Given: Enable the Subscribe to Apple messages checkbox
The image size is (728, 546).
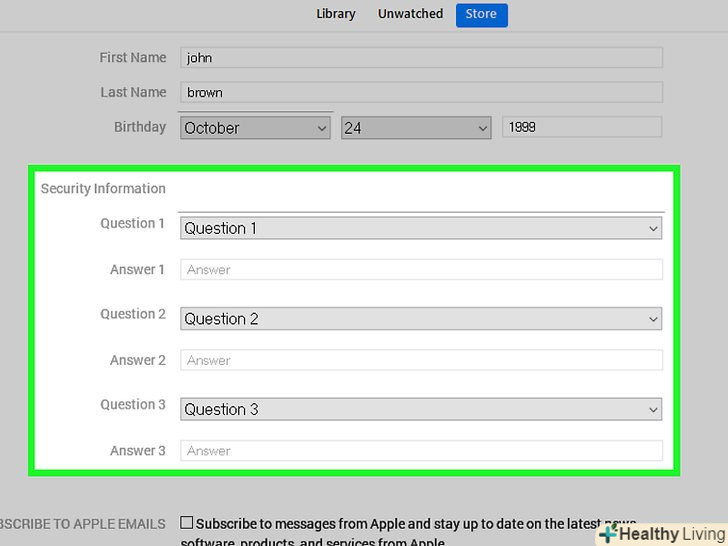Looking at the screenshot, I should click(187, 522).
